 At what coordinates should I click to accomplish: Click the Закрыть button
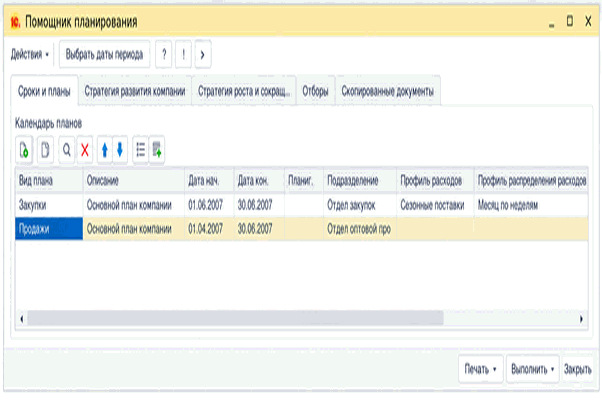click(x=577, y=369)
